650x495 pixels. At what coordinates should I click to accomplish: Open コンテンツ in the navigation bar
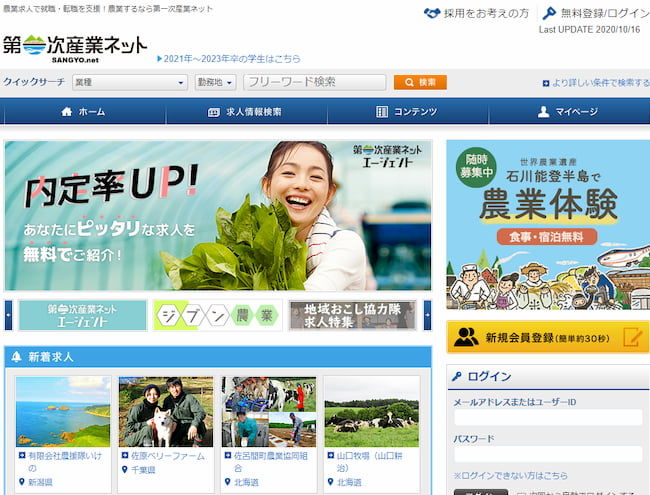click(408, 112)
